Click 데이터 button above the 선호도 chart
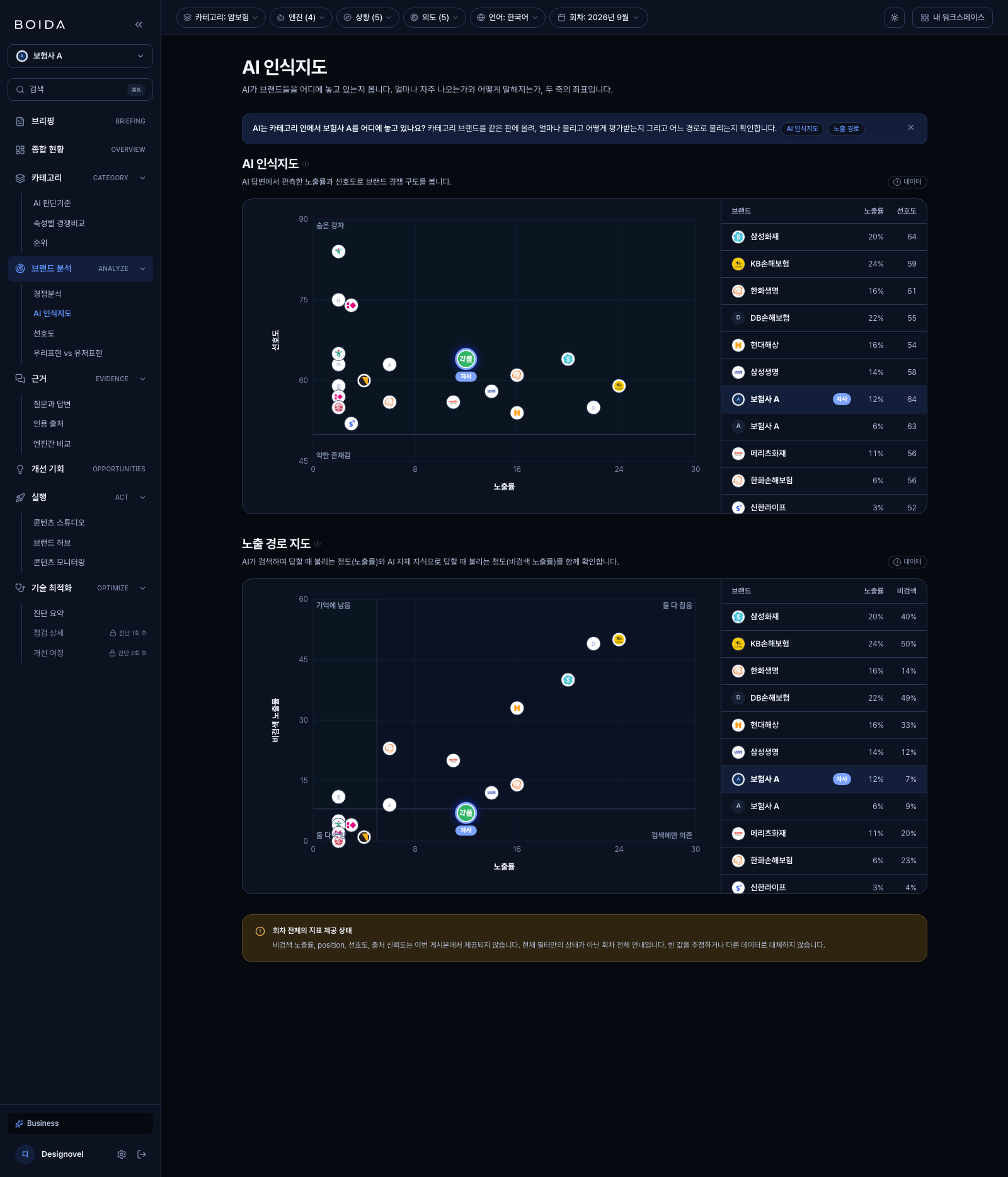This screenshot has height=1177, width=1008. pyautogui.click(x=907, y=182)
